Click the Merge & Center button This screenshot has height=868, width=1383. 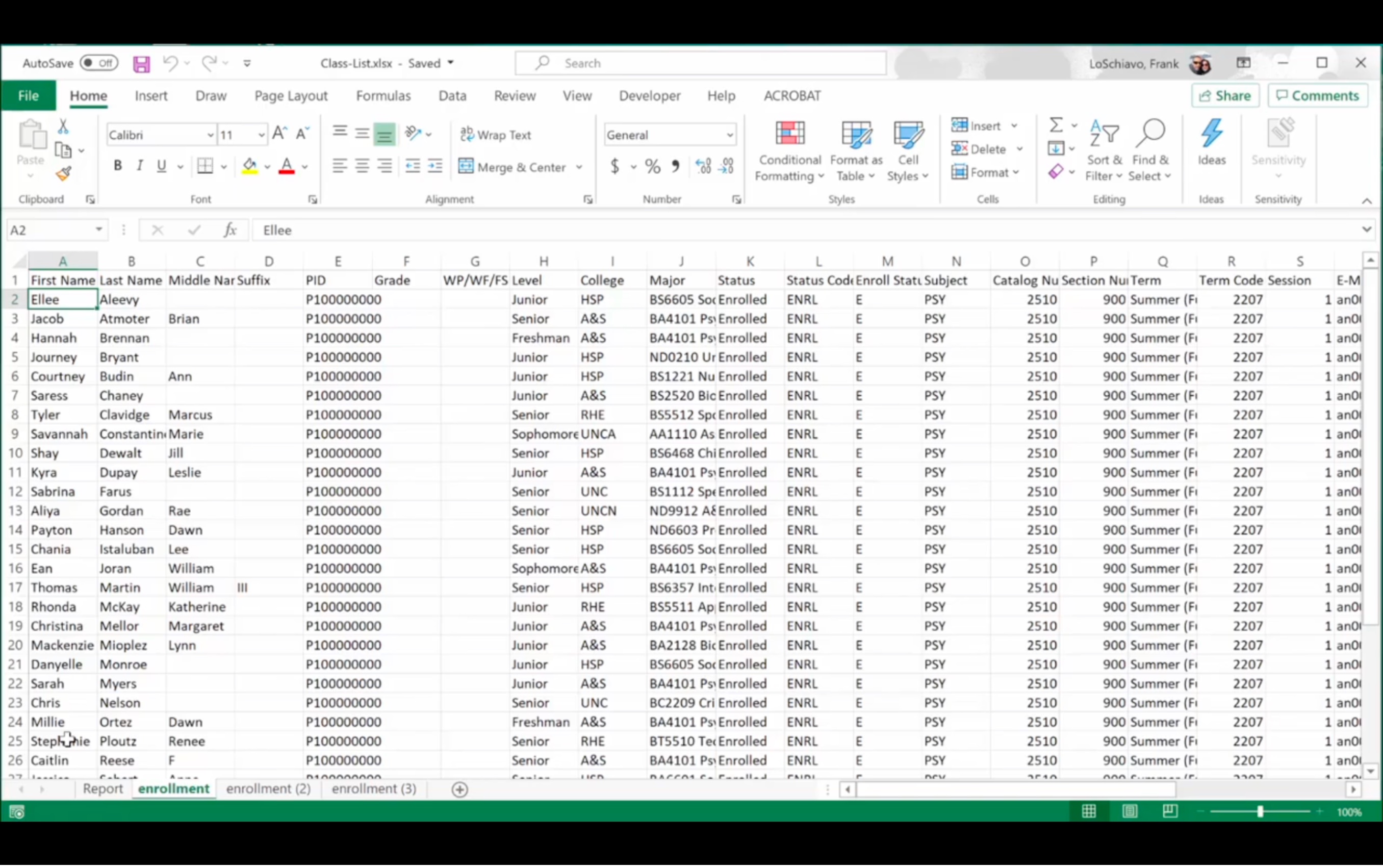pos(512,168)
